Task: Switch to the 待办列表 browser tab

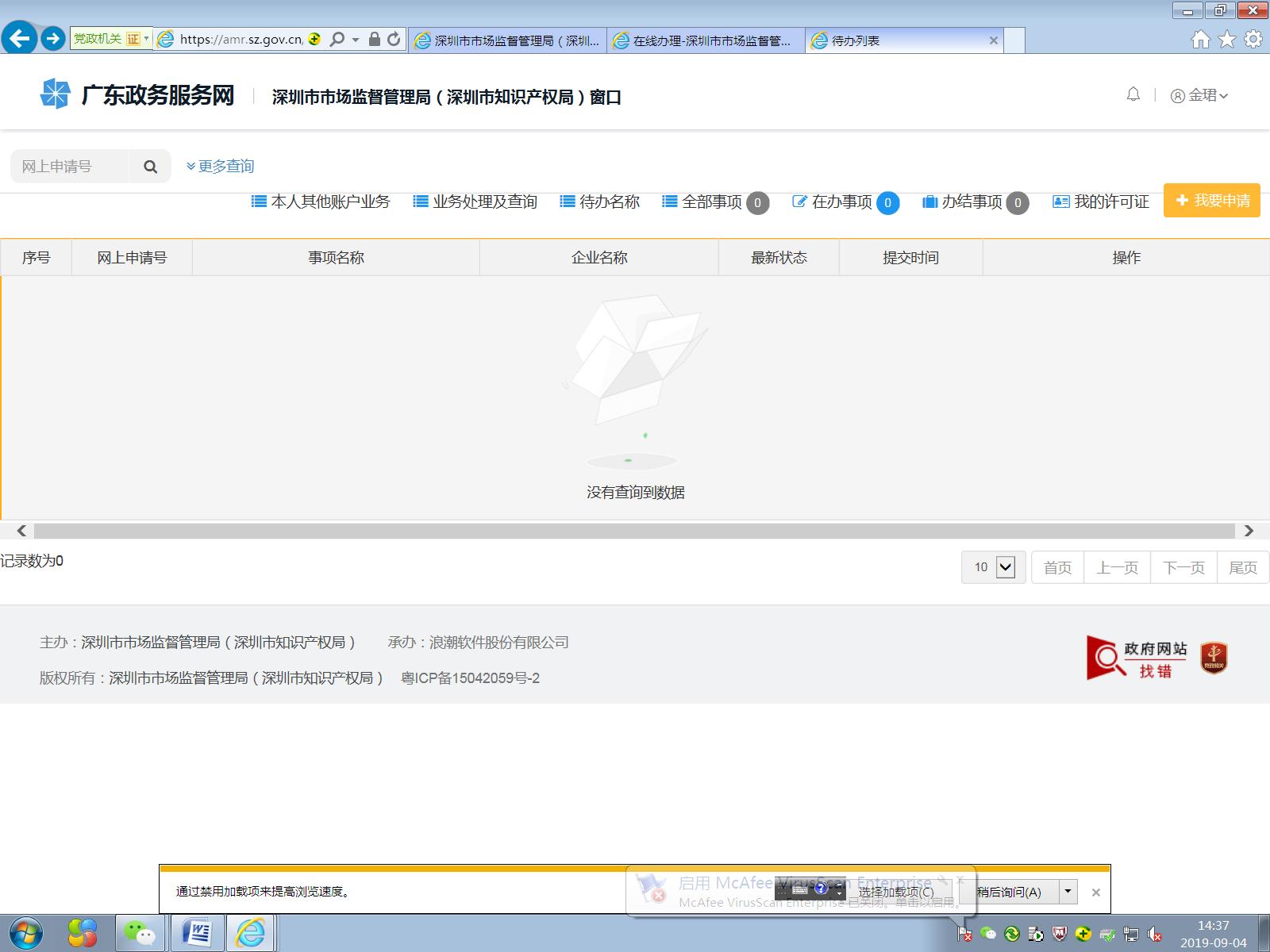Action: (873, 39)
